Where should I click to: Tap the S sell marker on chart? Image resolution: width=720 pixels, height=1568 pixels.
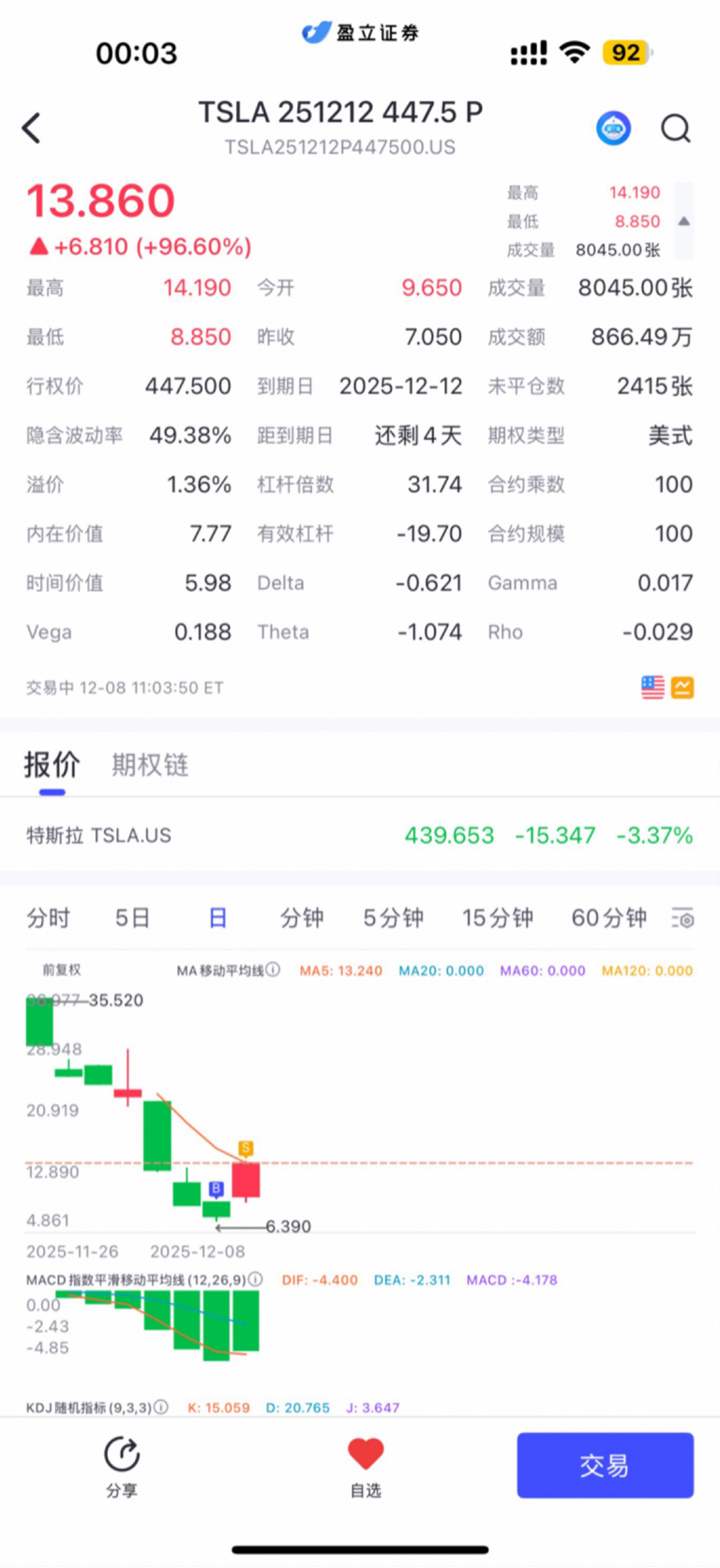pyautogui.click(x=246, y=1148)
